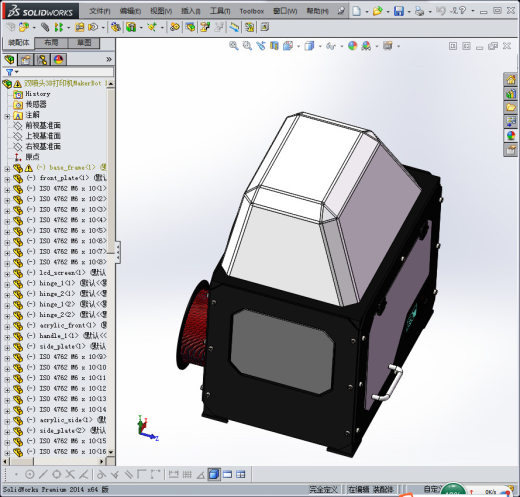
Task: Click the Print icon
Action: 419,11
